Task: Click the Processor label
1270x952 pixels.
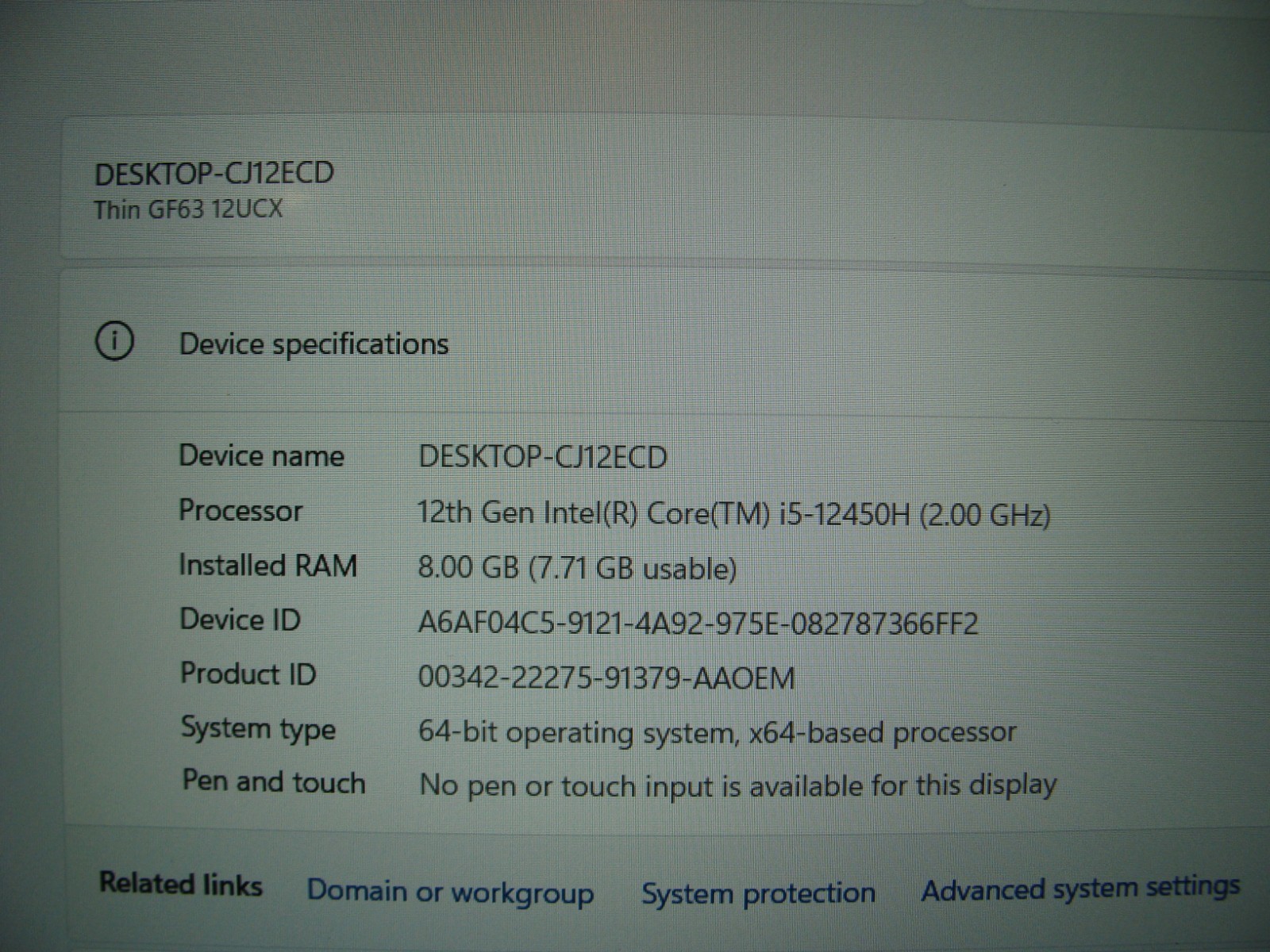Action: [x=241, y=510]
